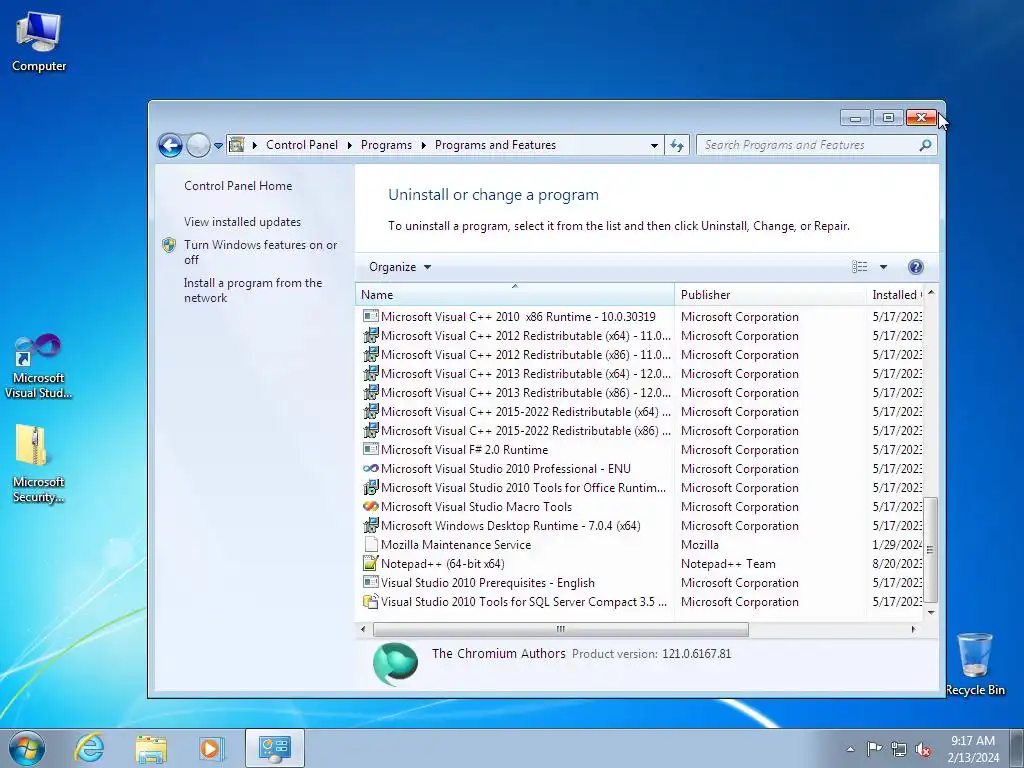Sort by the Publisher column header
The image size is (1024, 768).
[x=770, y=295]
